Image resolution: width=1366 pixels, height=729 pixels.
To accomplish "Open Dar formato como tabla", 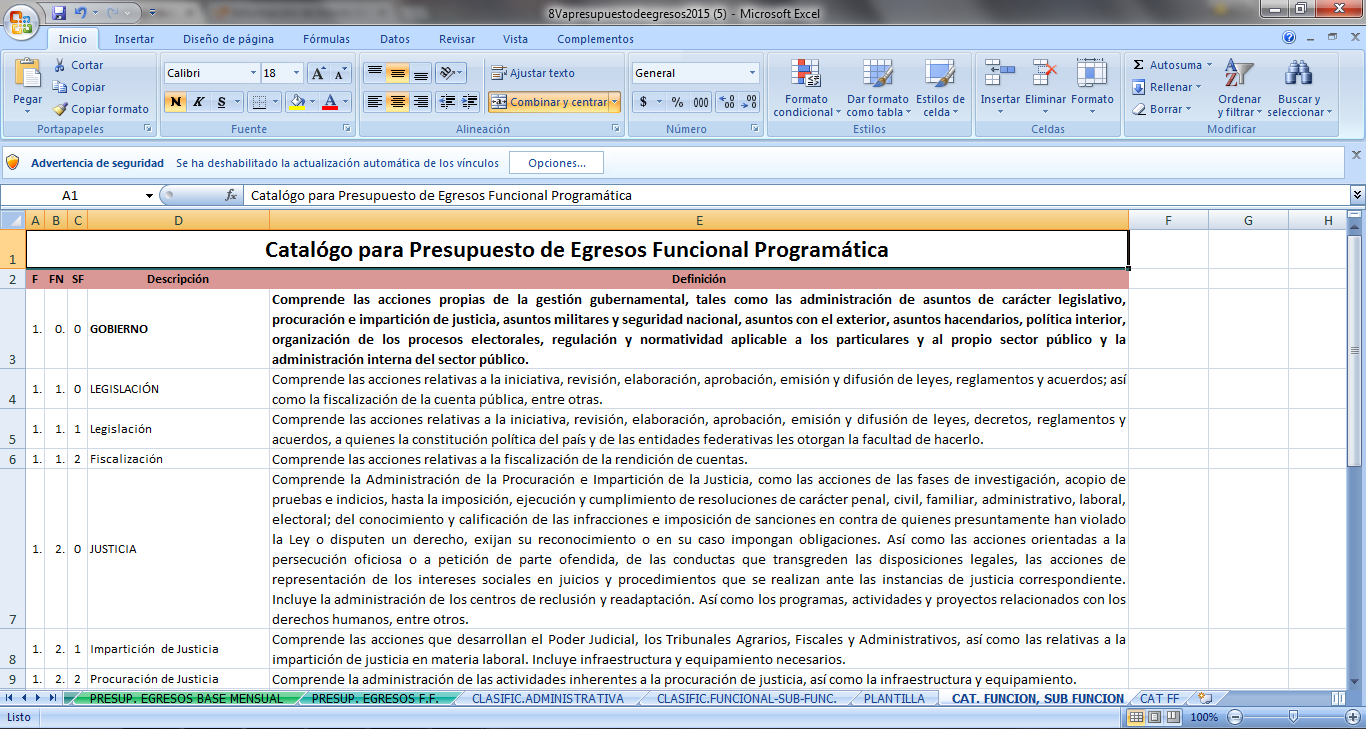I will coord(877,88).
